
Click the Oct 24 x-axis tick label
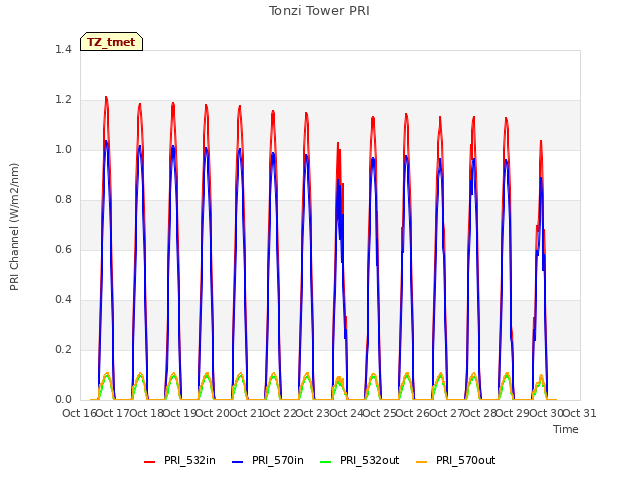tap(346, 413)
